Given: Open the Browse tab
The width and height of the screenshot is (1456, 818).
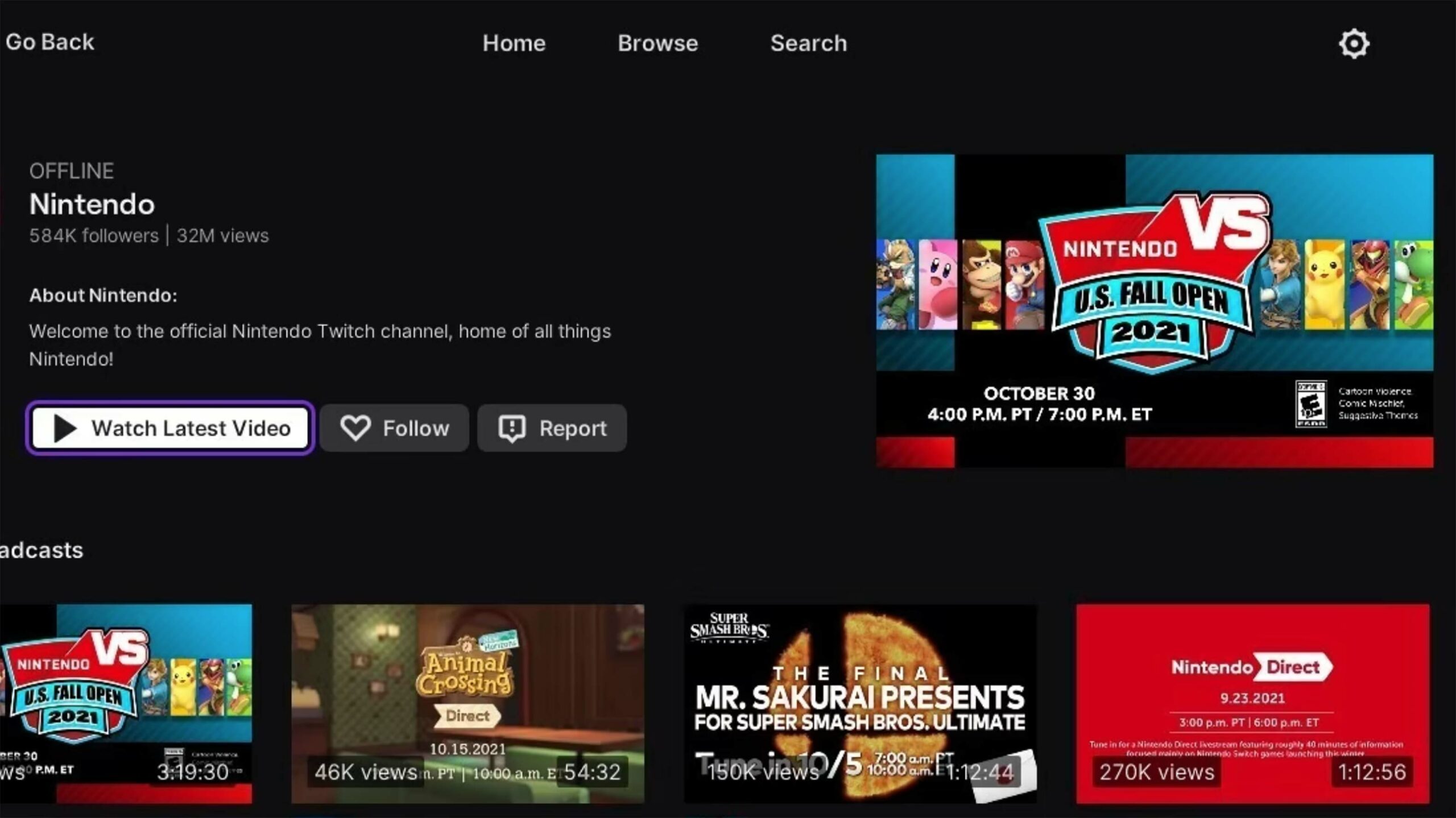Looking at the screenshot, I should 658,43.
